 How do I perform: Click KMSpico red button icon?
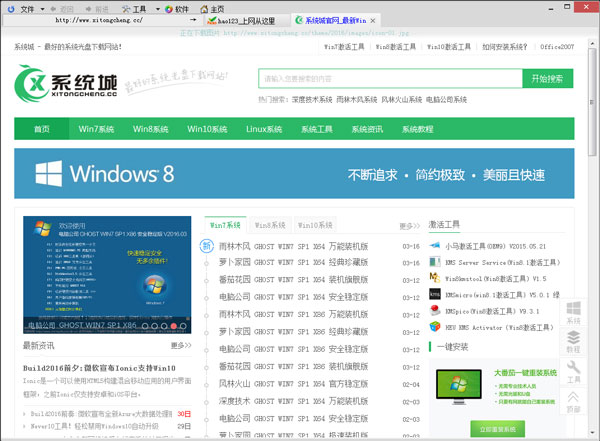click(435, 310)
